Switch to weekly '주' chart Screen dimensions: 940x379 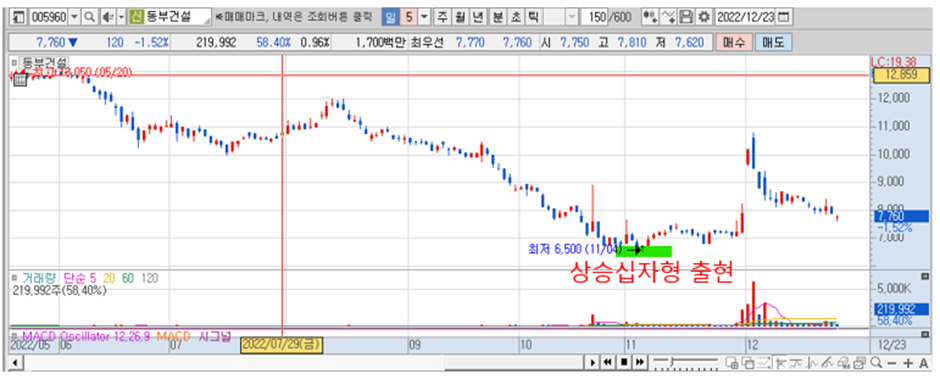[x=442, y=17]
